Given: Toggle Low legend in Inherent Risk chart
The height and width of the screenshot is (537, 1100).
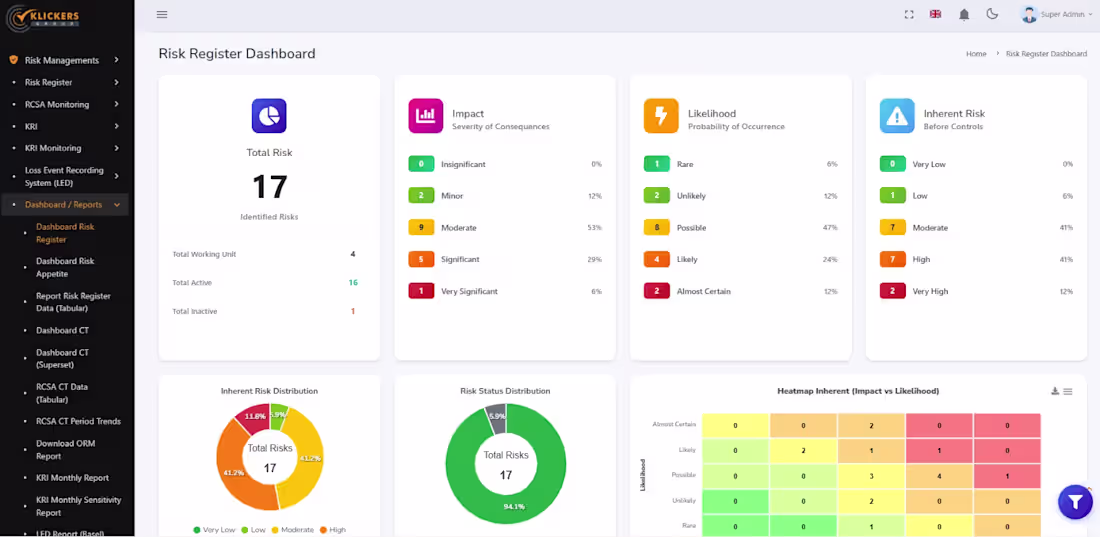Looking at the screenshot, I should [x=253, y=529].
